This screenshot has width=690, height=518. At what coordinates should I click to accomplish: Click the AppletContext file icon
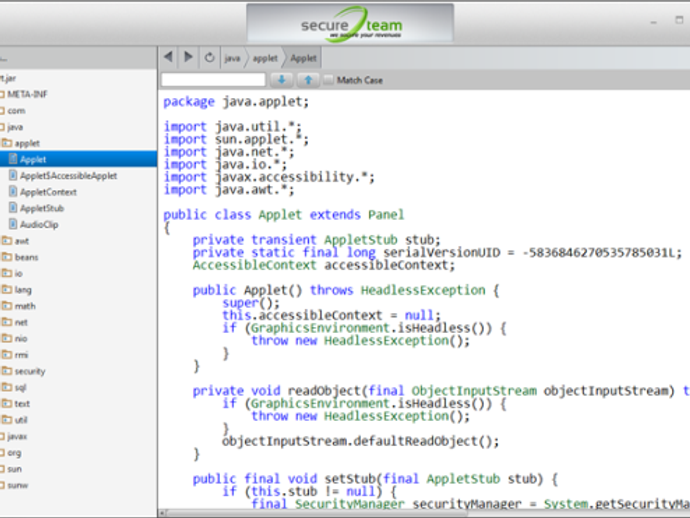(x=13, y=191)
